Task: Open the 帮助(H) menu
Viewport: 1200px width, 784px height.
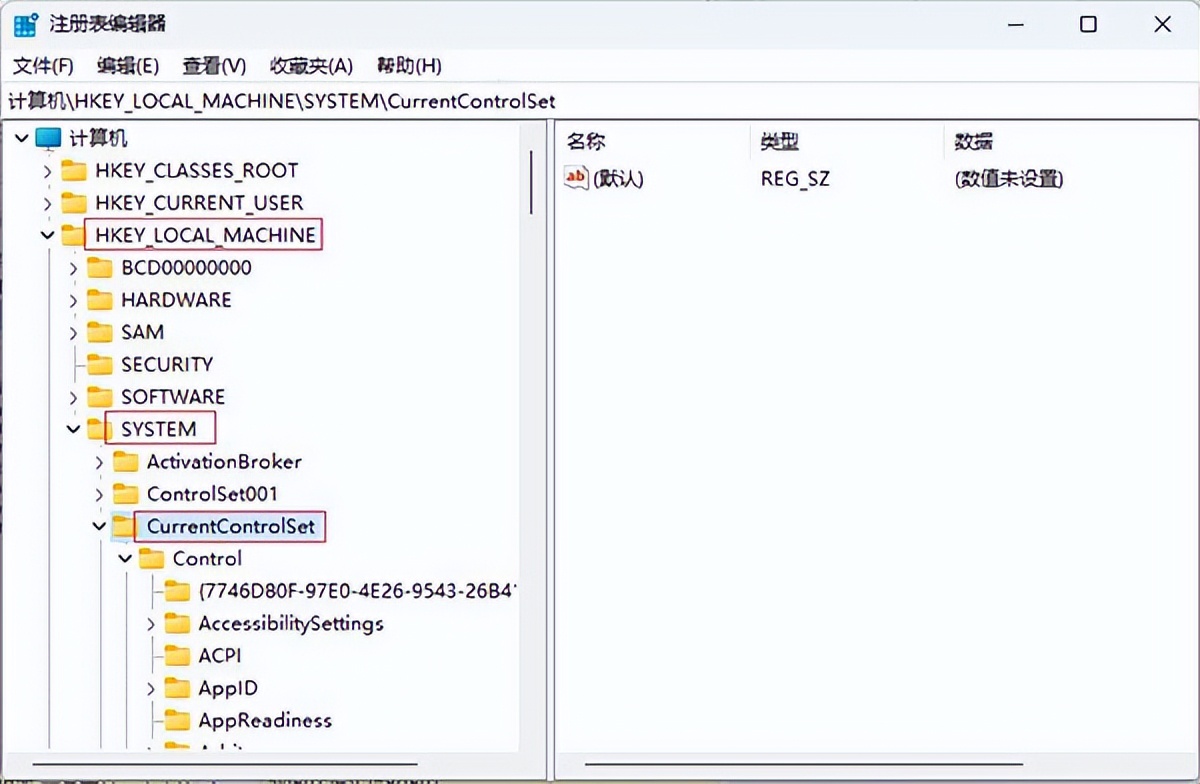Action: pos(409,66)
